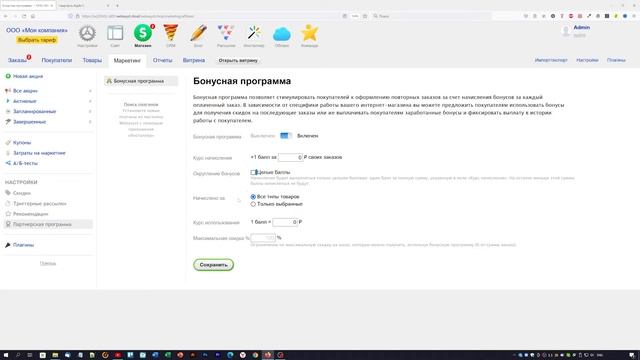The image size is (640, 360).
Task: Click the Admin user avatar
Action: [x=566, y=31]
